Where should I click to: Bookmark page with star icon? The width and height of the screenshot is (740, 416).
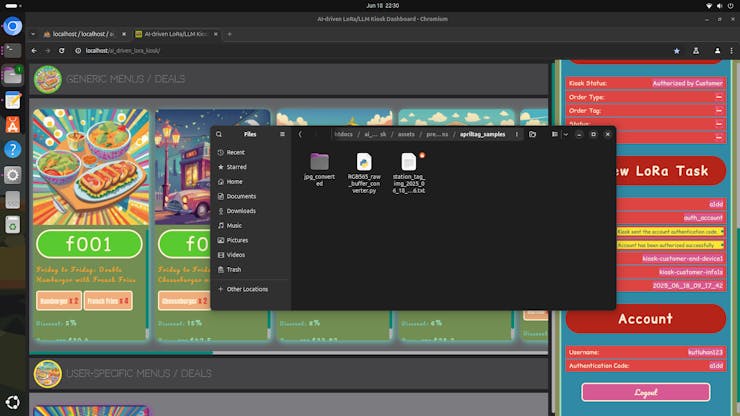point(676,50)
